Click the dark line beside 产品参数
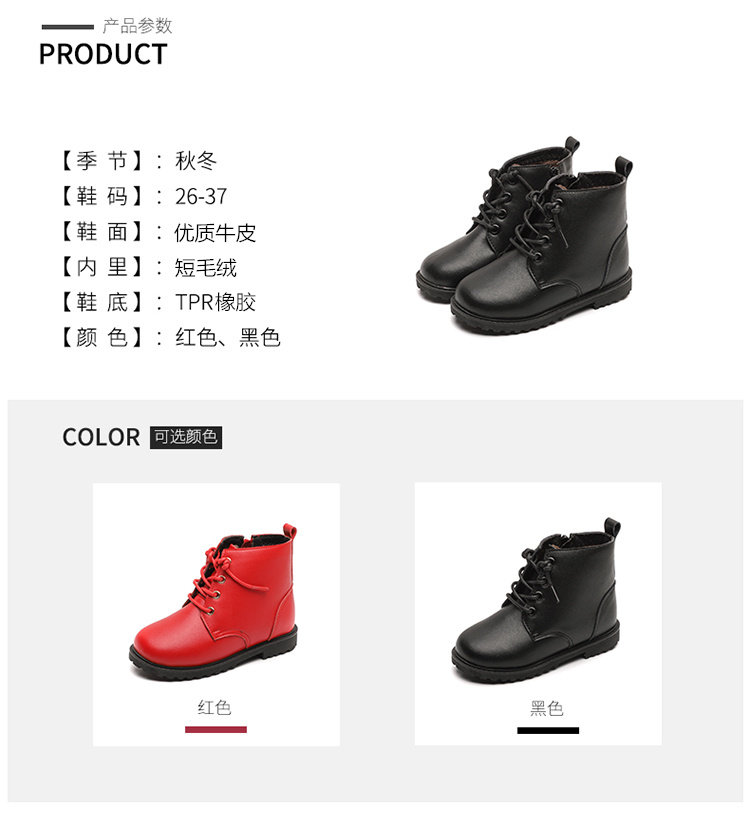 (68, 27)
